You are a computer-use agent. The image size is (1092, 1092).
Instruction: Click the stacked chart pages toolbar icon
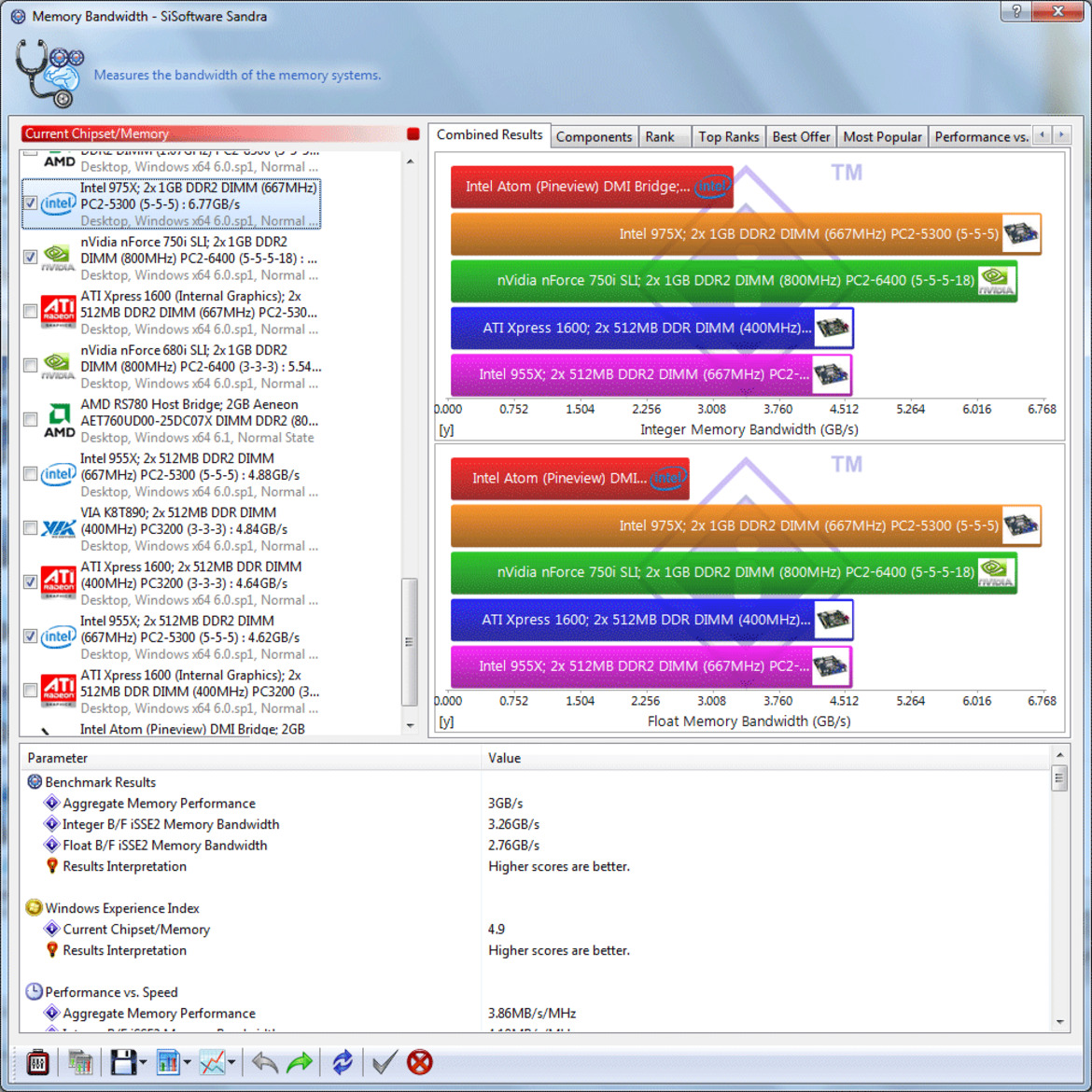click(81, 1062)
